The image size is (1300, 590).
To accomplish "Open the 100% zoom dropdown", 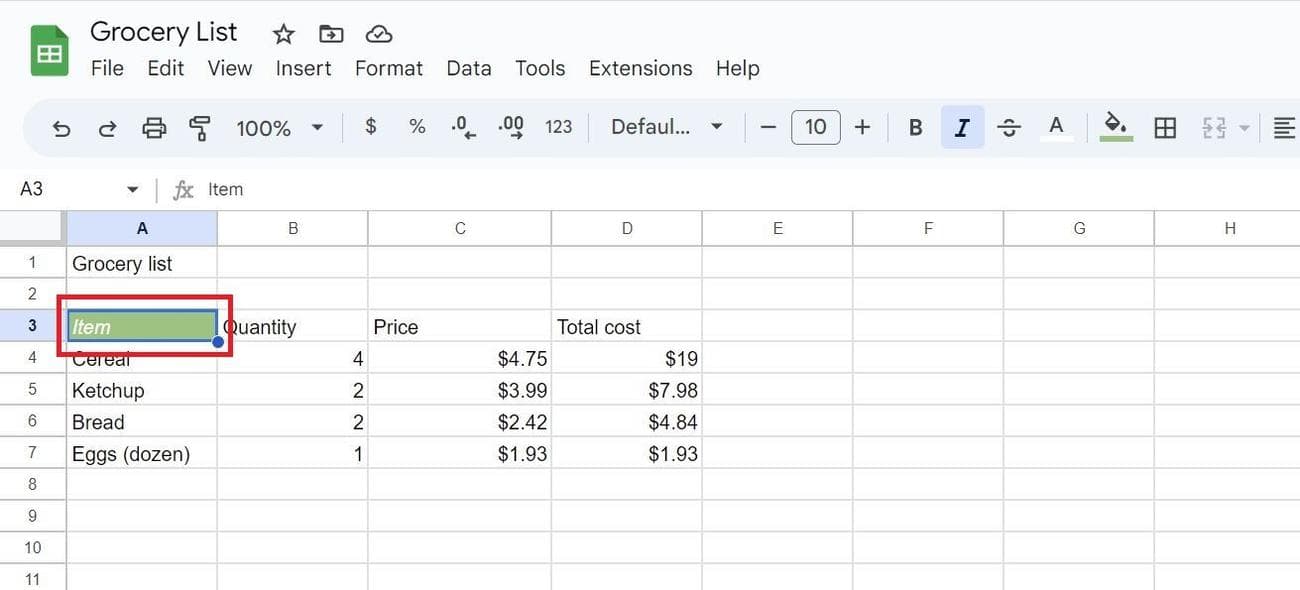I will (279, 128).
